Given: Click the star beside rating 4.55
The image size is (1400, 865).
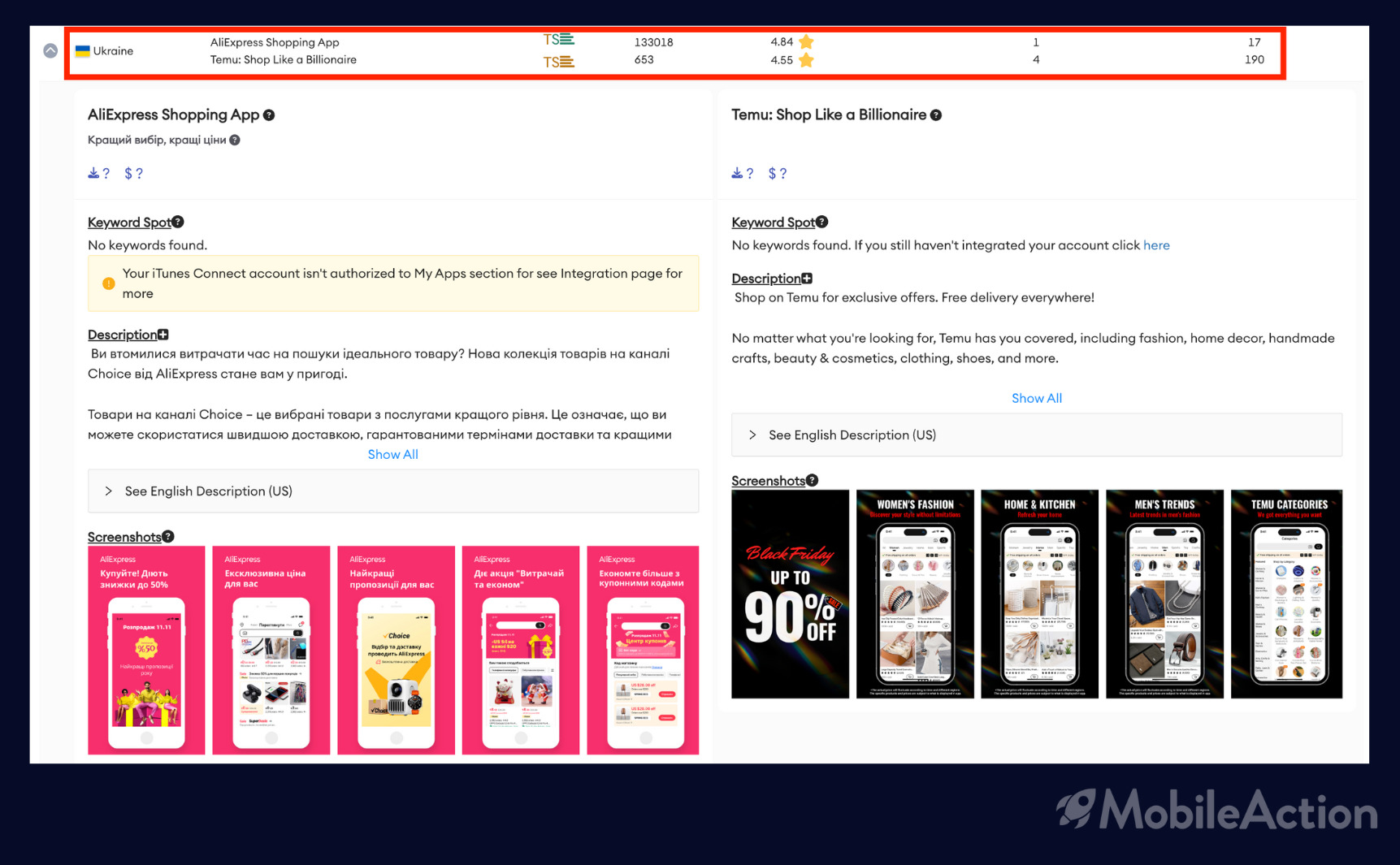Looking at the screenshot, I should (x=806, y=60).
